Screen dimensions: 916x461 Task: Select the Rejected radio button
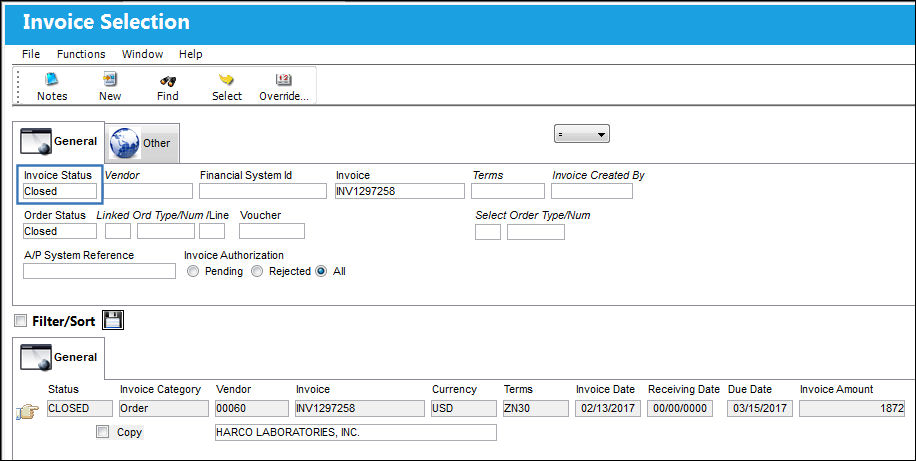257,271
